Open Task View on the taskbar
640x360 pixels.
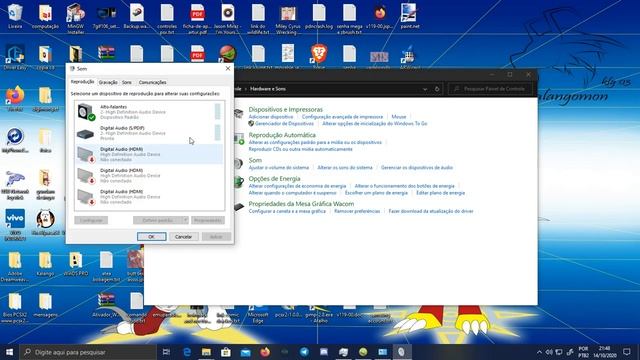point(166,352)
